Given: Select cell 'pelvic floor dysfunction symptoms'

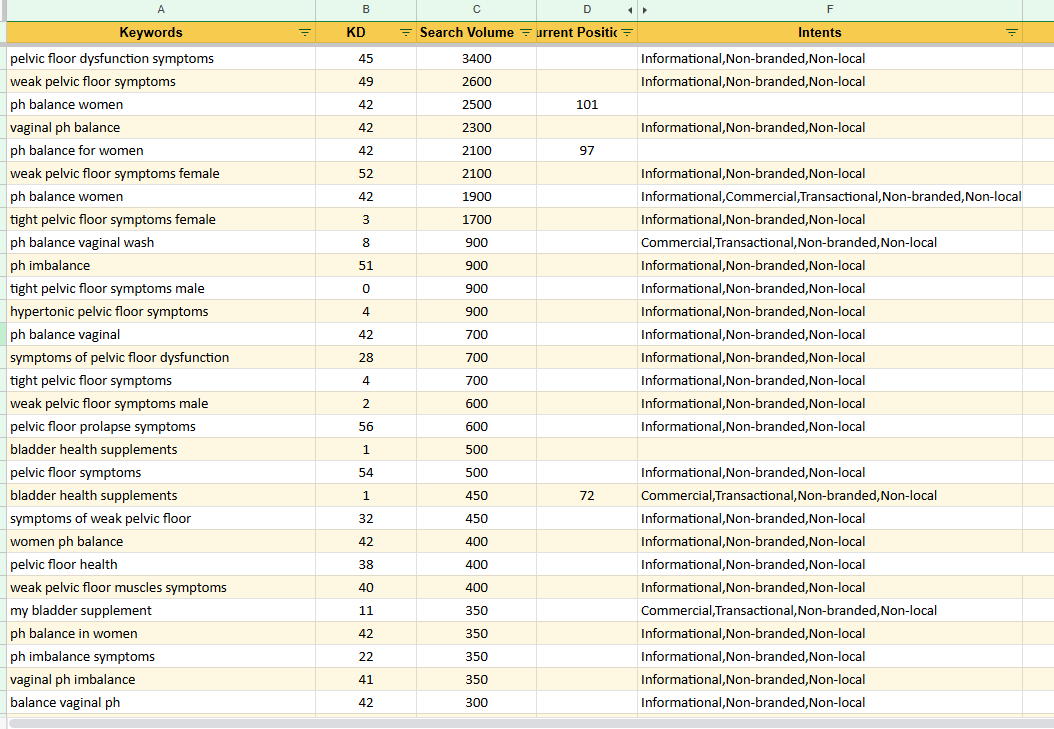Looking at the screenshot, I should pyautogui.click(x=161, y=58).
